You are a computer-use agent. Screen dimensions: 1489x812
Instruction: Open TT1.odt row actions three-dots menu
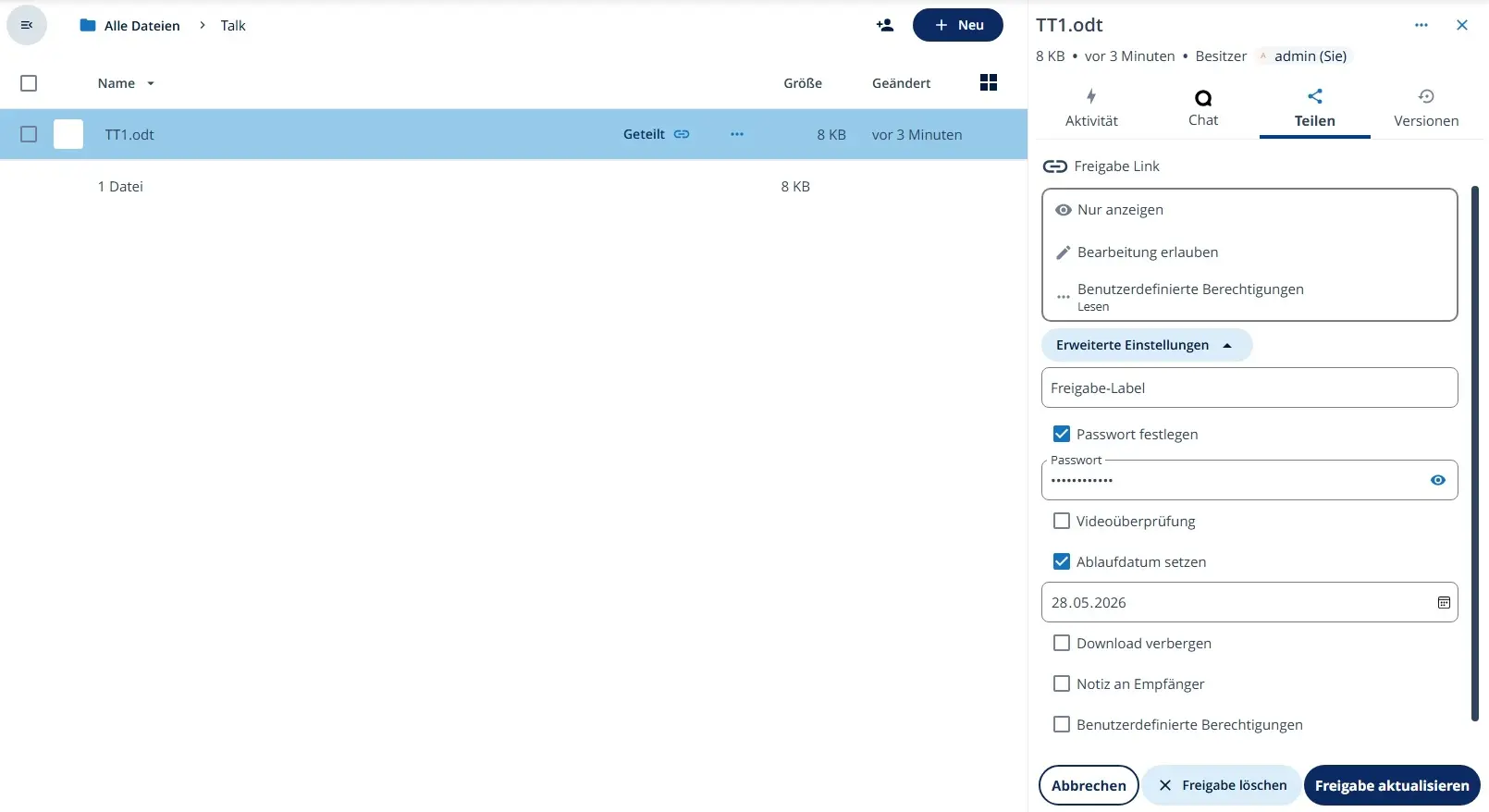click(737, 134)
